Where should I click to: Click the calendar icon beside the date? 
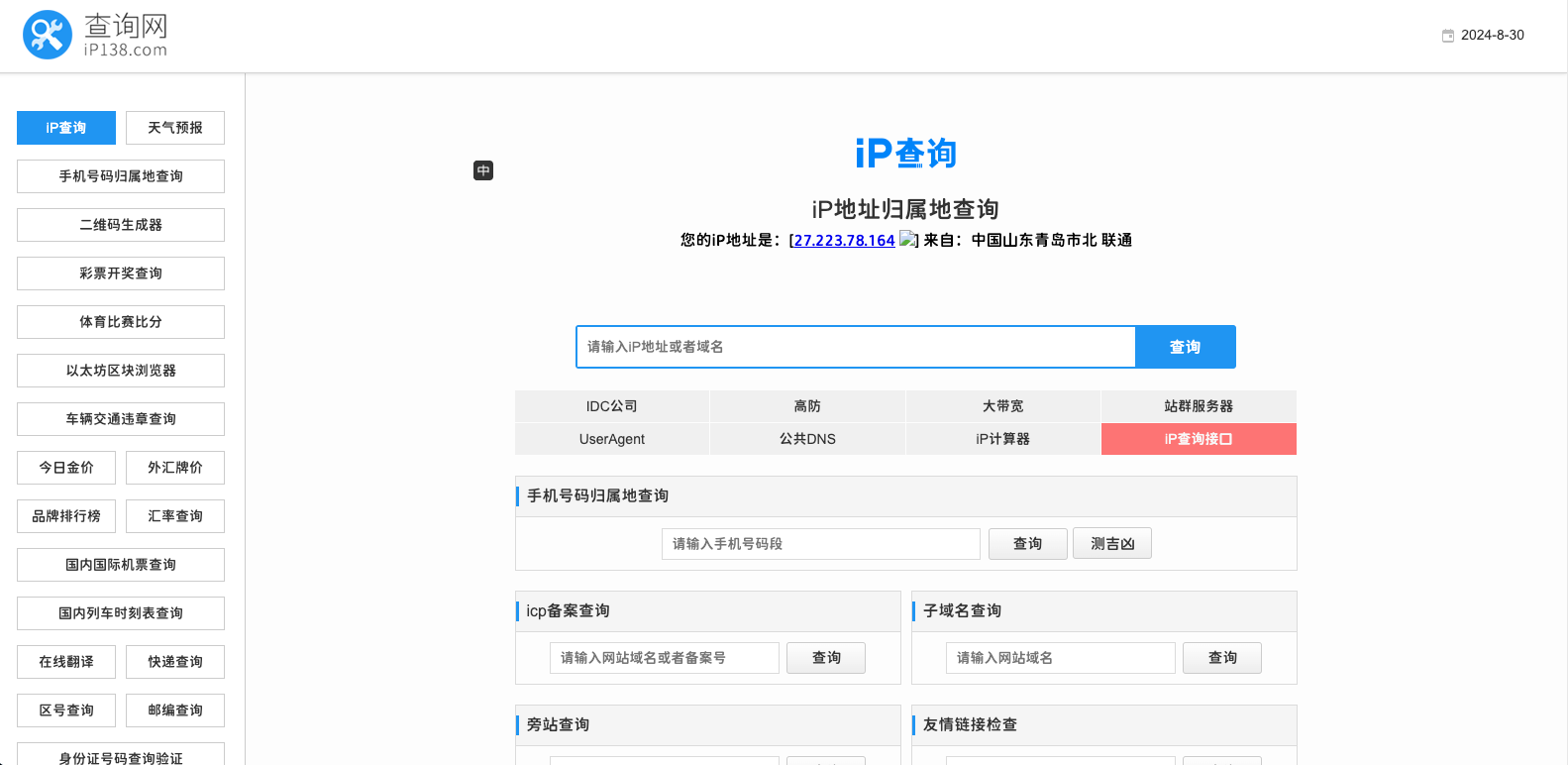1447,36
